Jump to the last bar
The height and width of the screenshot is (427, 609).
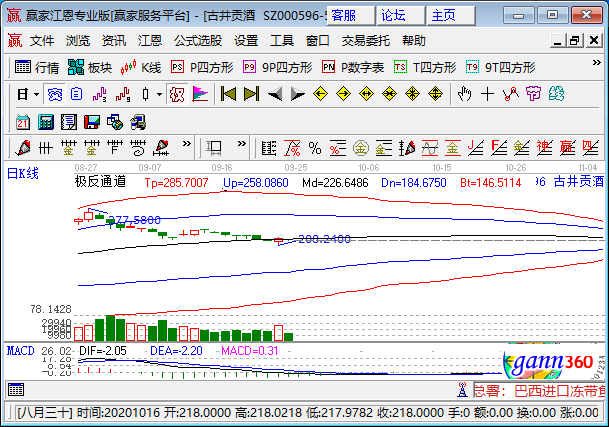click(x=251, y=94)
